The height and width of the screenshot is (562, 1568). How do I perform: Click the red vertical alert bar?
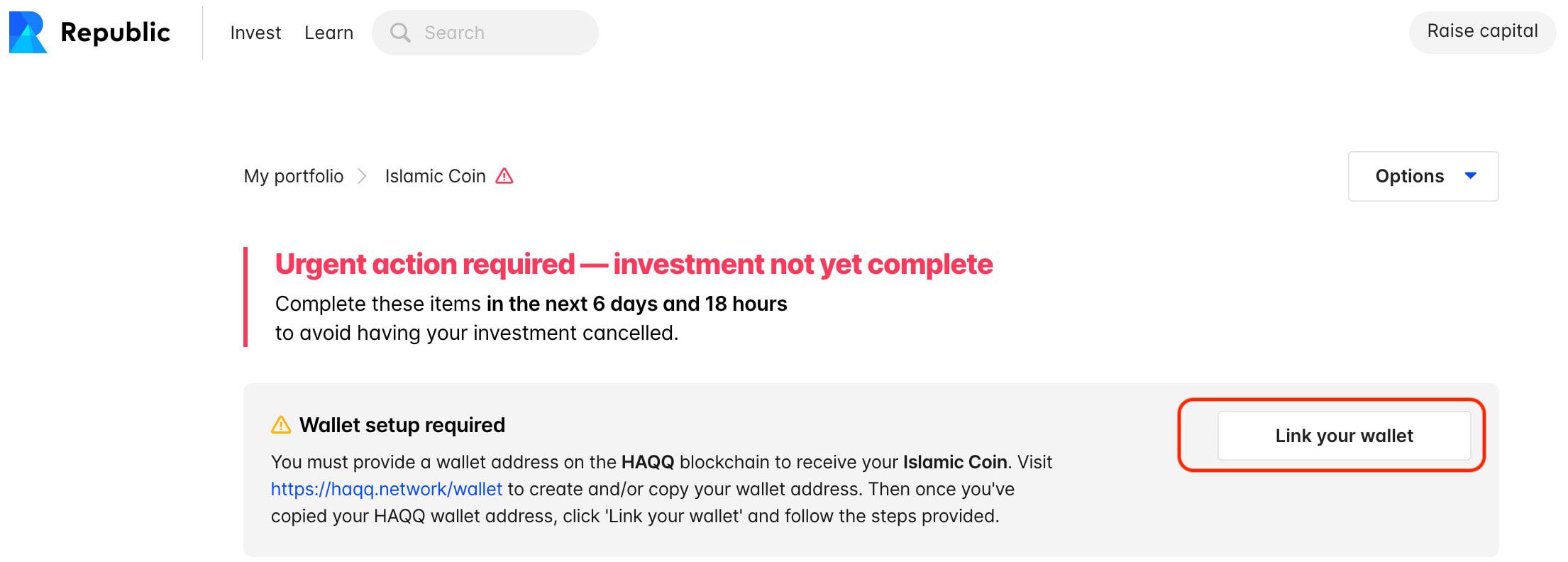245,297
